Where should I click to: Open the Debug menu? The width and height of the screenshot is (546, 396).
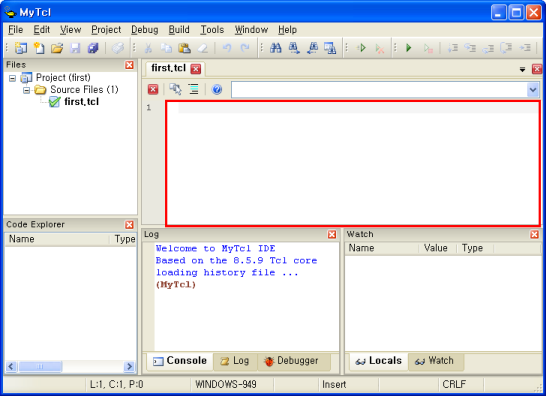tap(145, 30)
